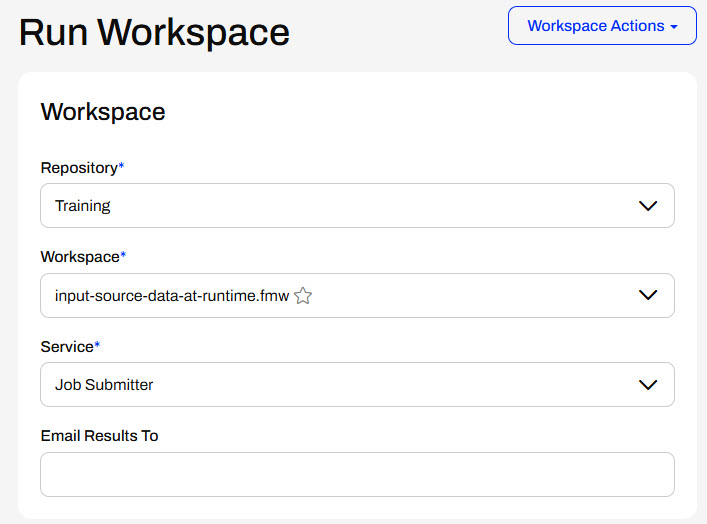Expand the Repository dropdown chevron
The height and width of the screenshot is (524, 707).
coord(647,206)
